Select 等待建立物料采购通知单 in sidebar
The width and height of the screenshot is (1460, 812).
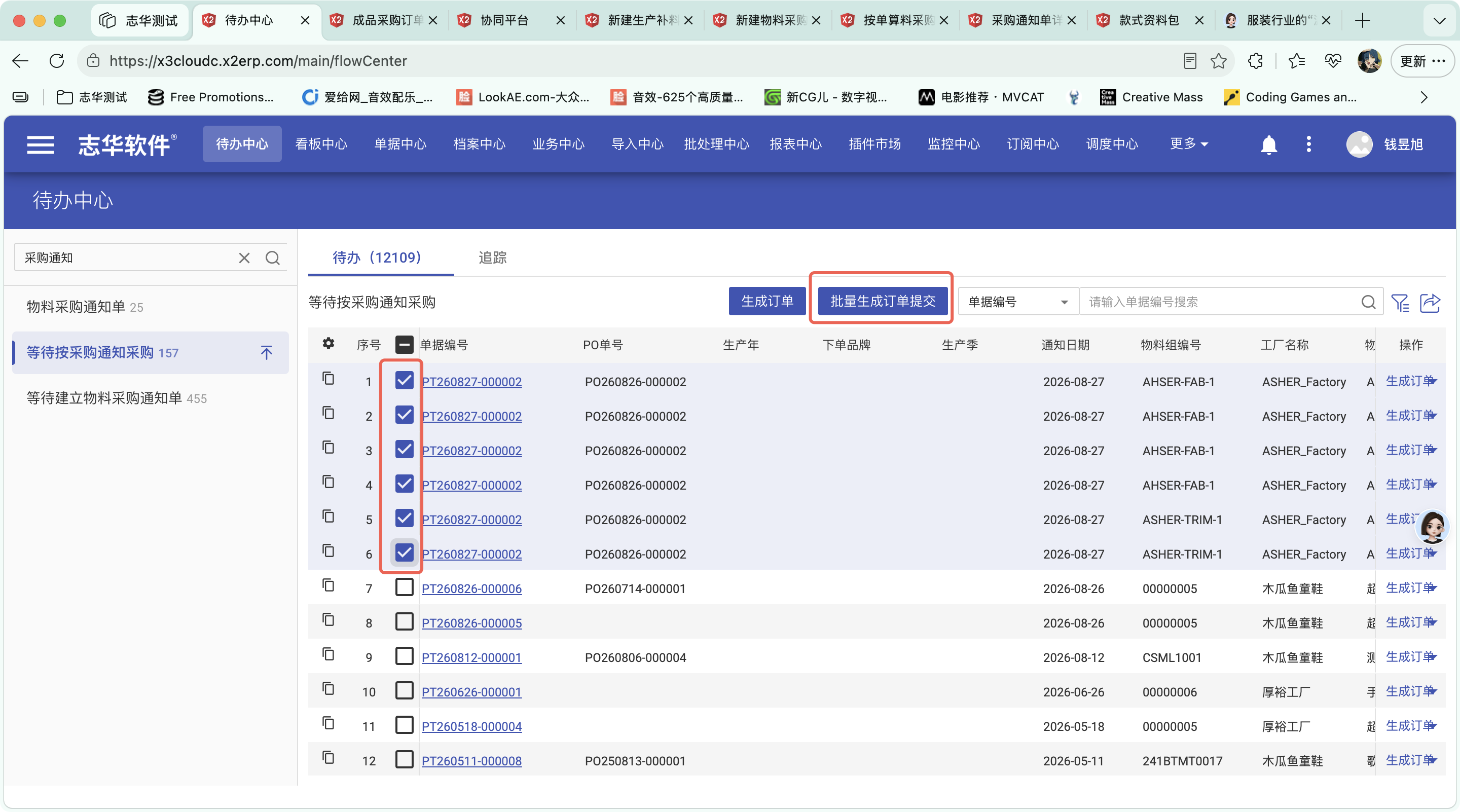coord(116,398)
